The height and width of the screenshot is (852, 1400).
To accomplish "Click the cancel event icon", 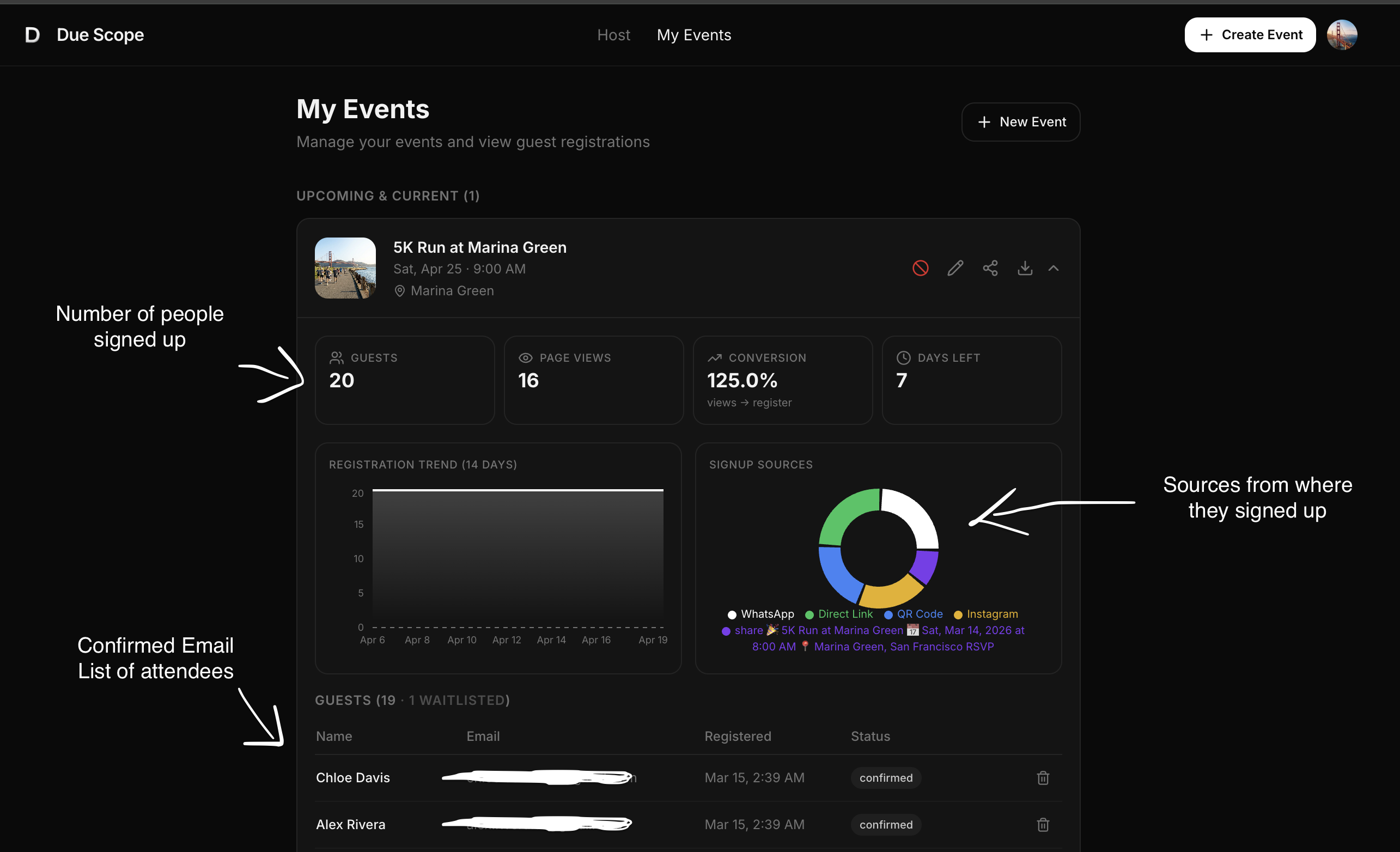I will (920, 268).
